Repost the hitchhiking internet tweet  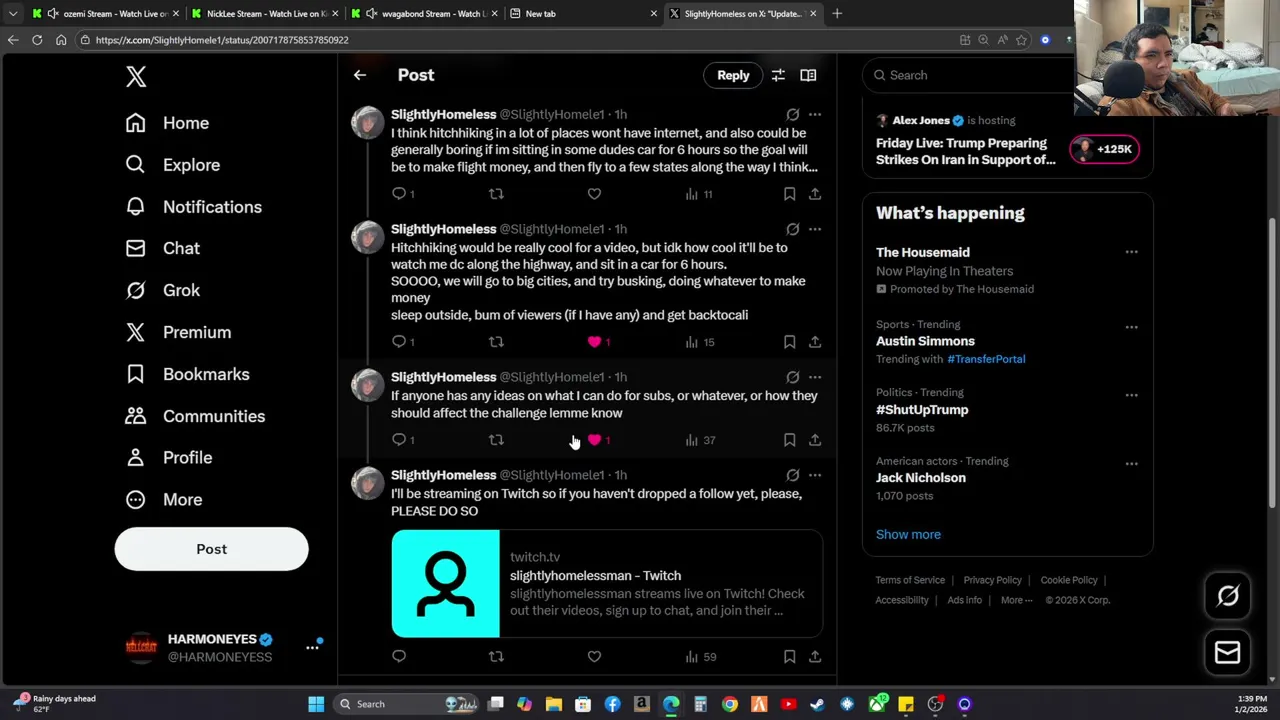coord(496,194)
